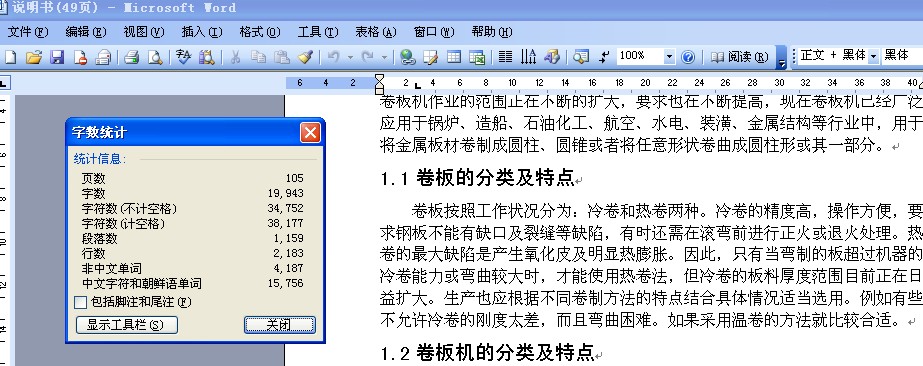
Task: Switch to 阅读(R) reading layout
Action: (x=739, y=57)
